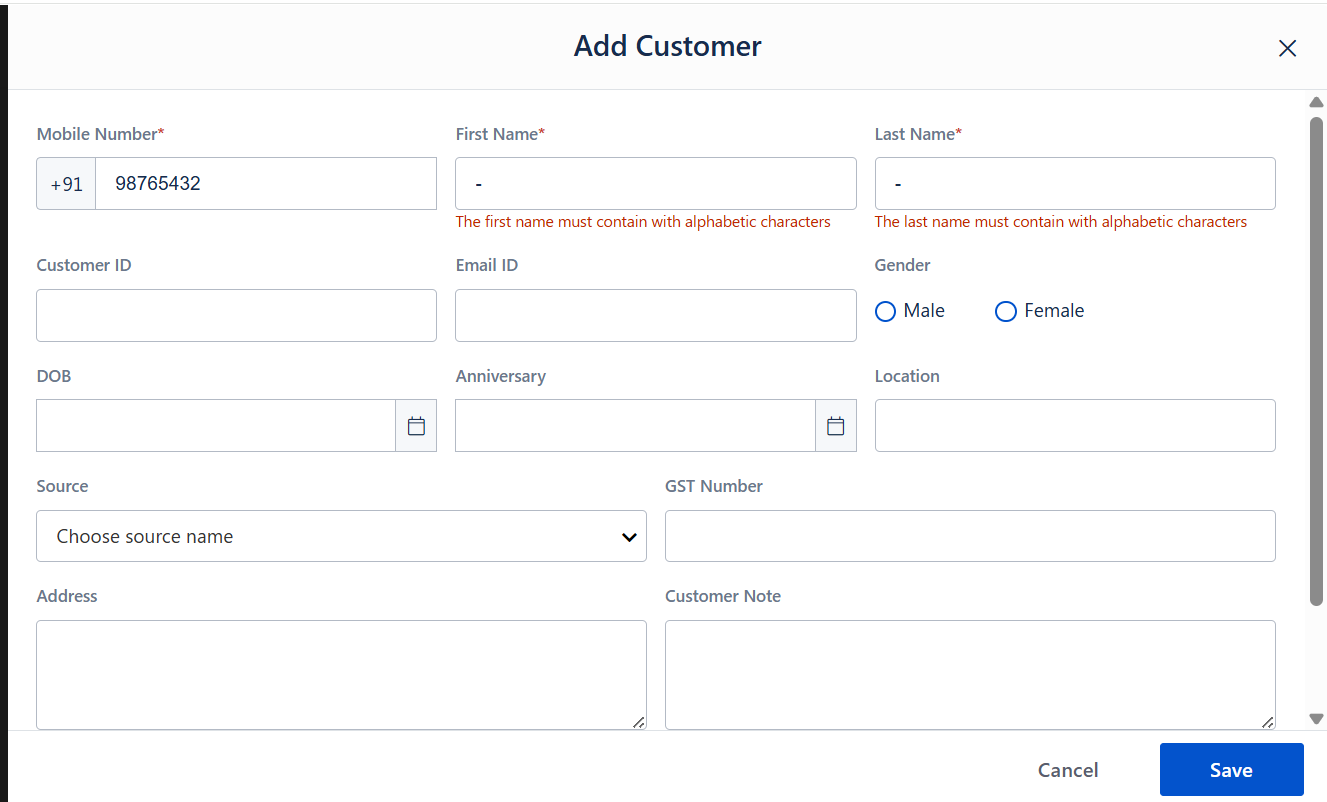Open the DOB calendar picker icon
Viewport: 1327px width, 802px height.
pyautogui.click(x=416, y=426)
